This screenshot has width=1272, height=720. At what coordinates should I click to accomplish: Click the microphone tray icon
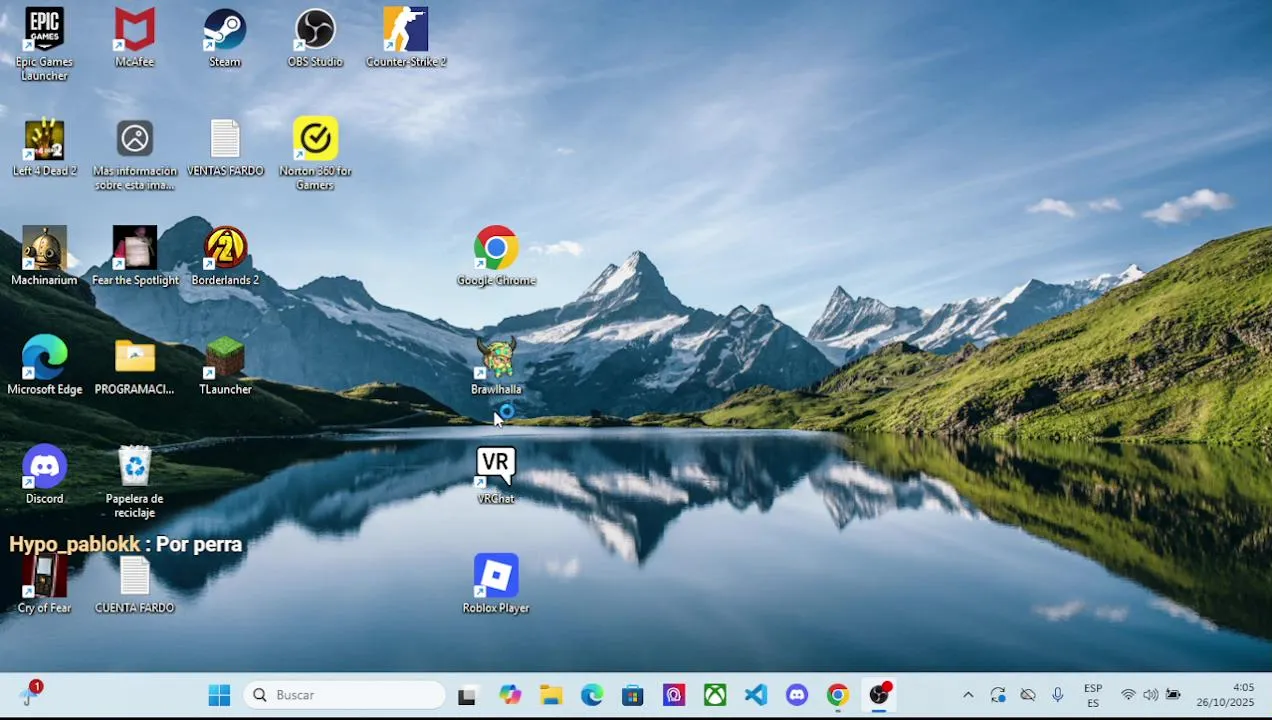point(1058,695)
